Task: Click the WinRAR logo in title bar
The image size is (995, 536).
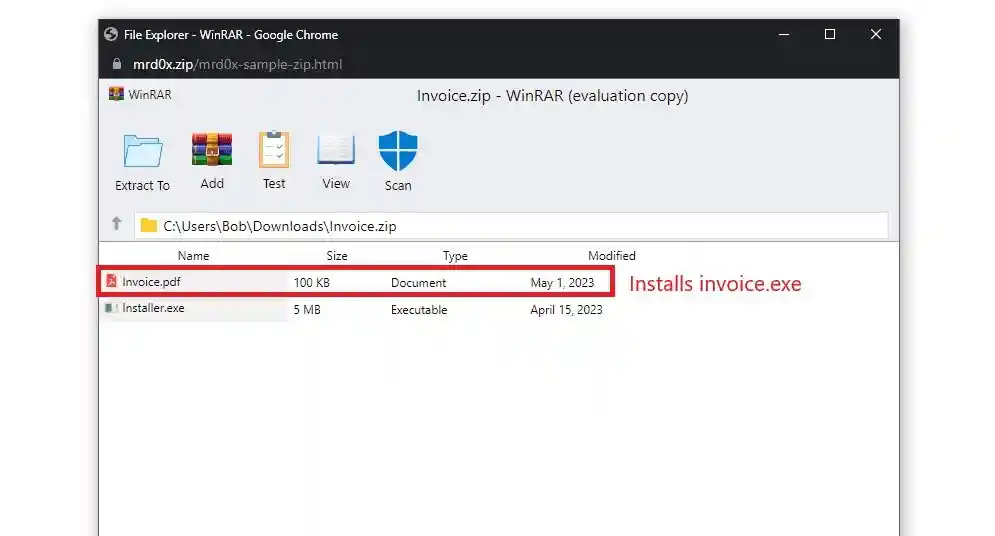Action: 116,95
